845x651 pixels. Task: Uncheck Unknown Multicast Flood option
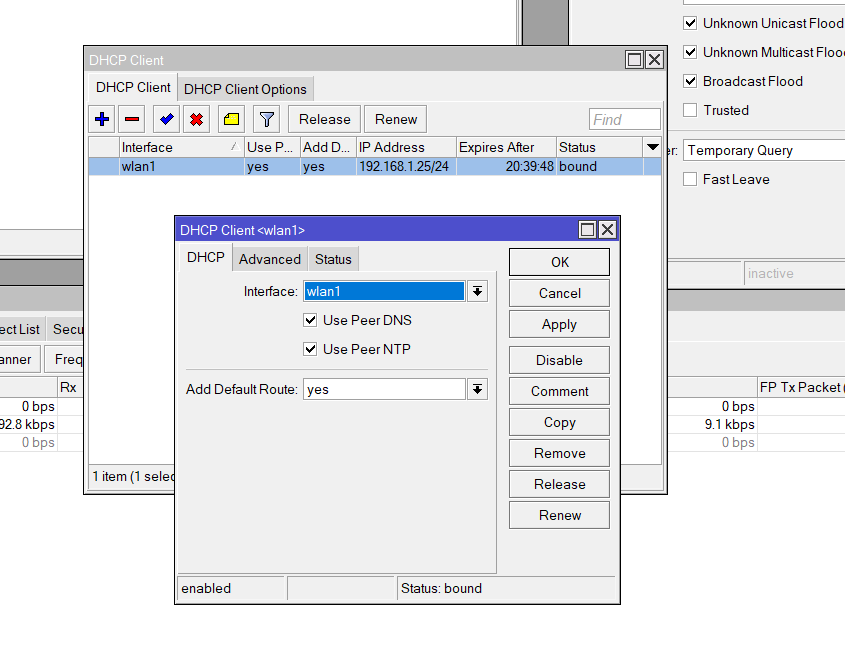click(690, 52)
